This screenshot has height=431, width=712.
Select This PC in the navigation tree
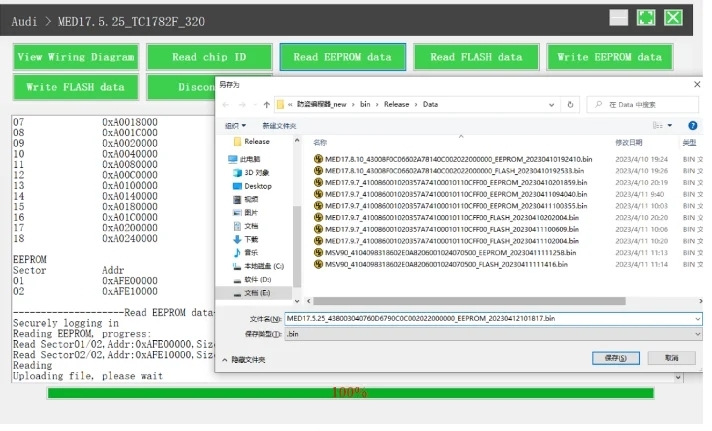pos(245,159)
